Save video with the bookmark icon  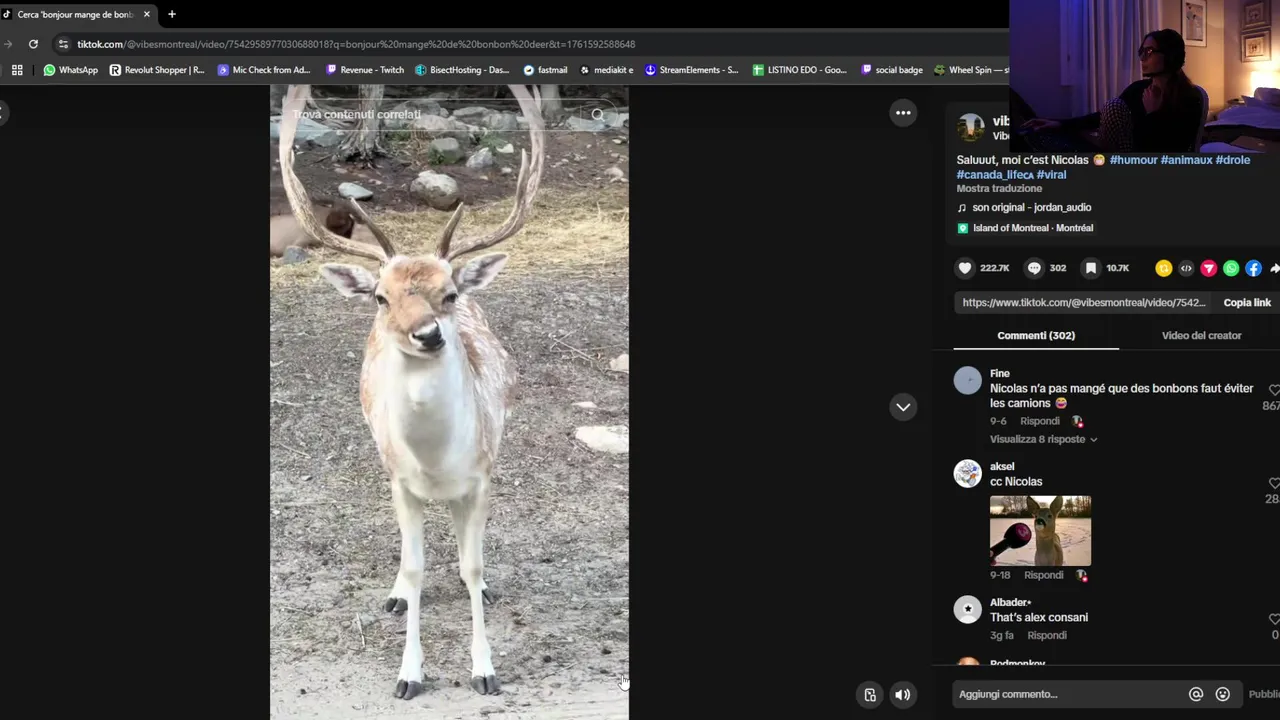click(1091, 268)
